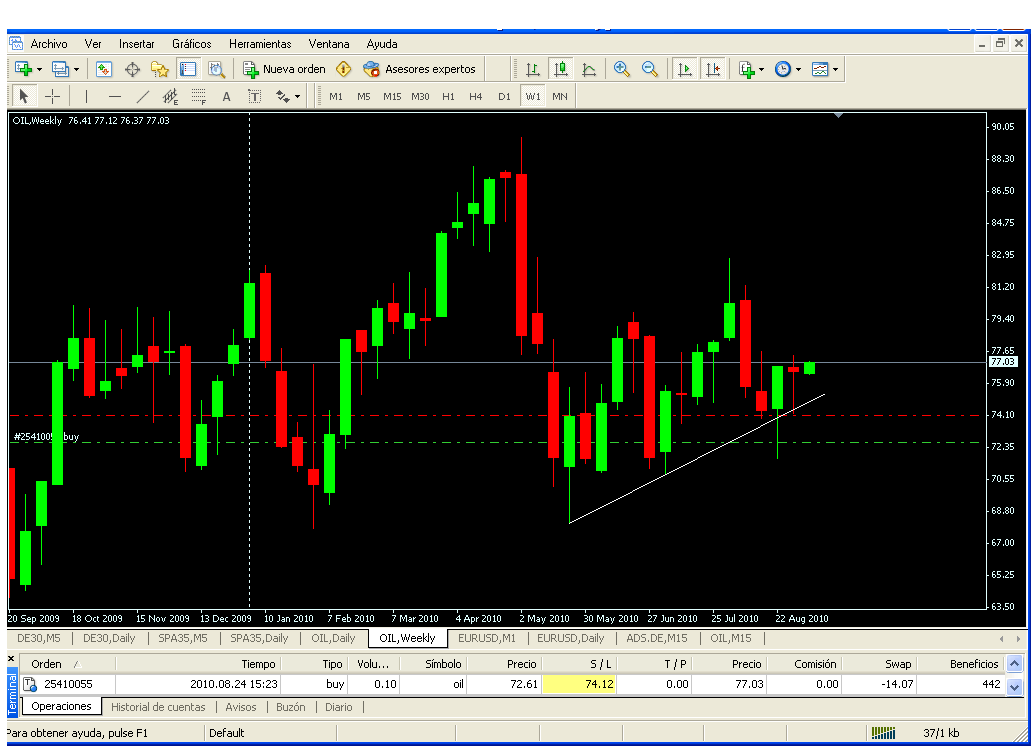
Task: Select the Vertical Line tool
Action: pos(86,96)
